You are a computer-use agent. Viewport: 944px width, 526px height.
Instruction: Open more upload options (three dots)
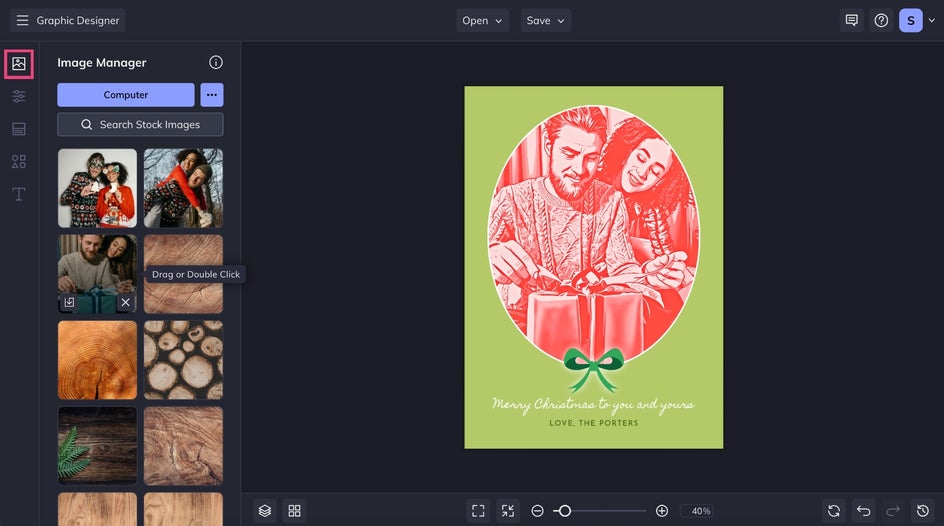pos(212,94)
